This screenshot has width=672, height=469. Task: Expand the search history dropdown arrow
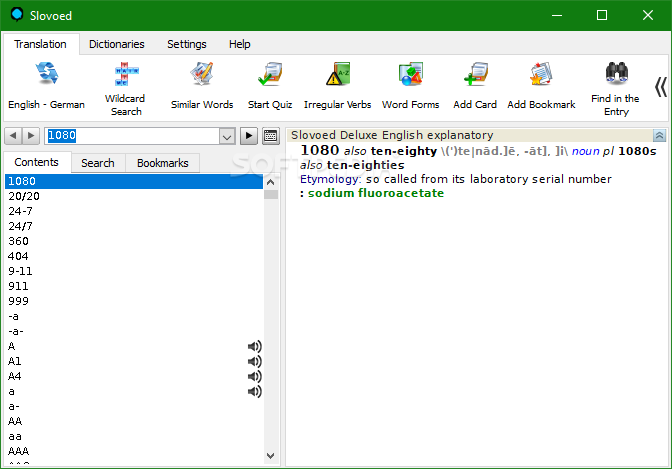(x=227, y=136)
